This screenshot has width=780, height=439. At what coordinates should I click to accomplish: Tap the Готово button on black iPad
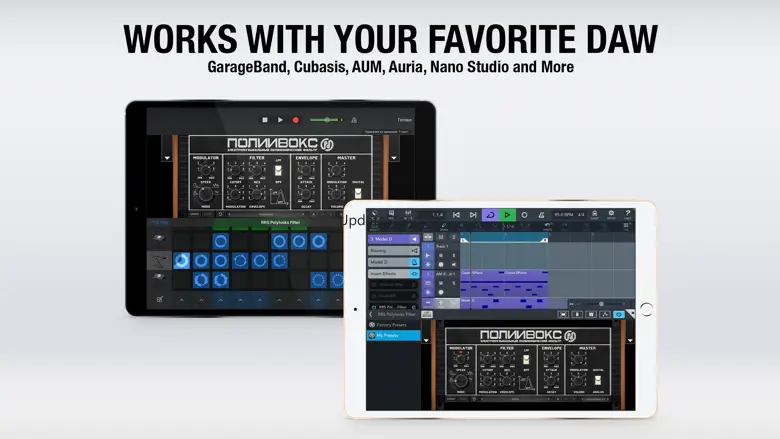pos(404,120)
